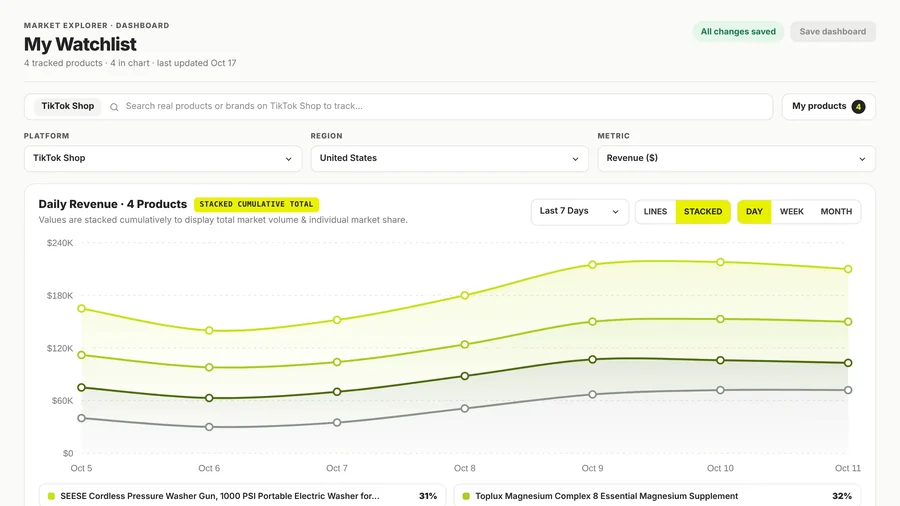Select the Toplux Magnesium Complex legend item
This screenshot has height=506, width=900.
pyautogui.click(x=657, y=496)
